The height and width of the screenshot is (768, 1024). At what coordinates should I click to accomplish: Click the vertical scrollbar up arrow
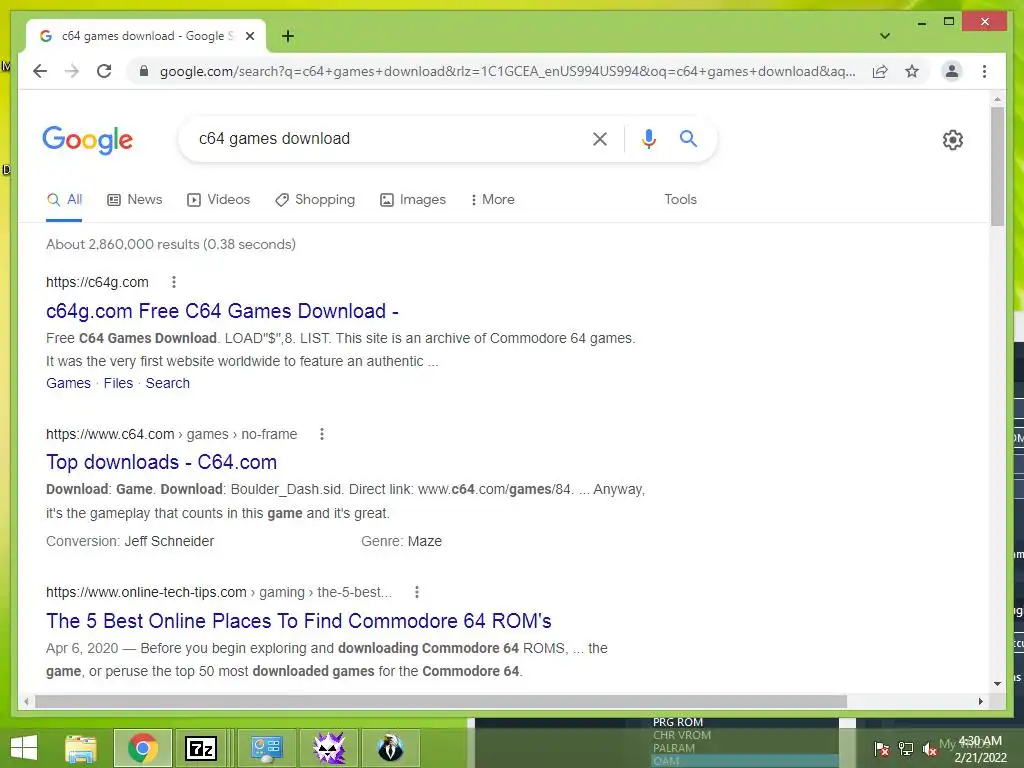pos(997,100)
